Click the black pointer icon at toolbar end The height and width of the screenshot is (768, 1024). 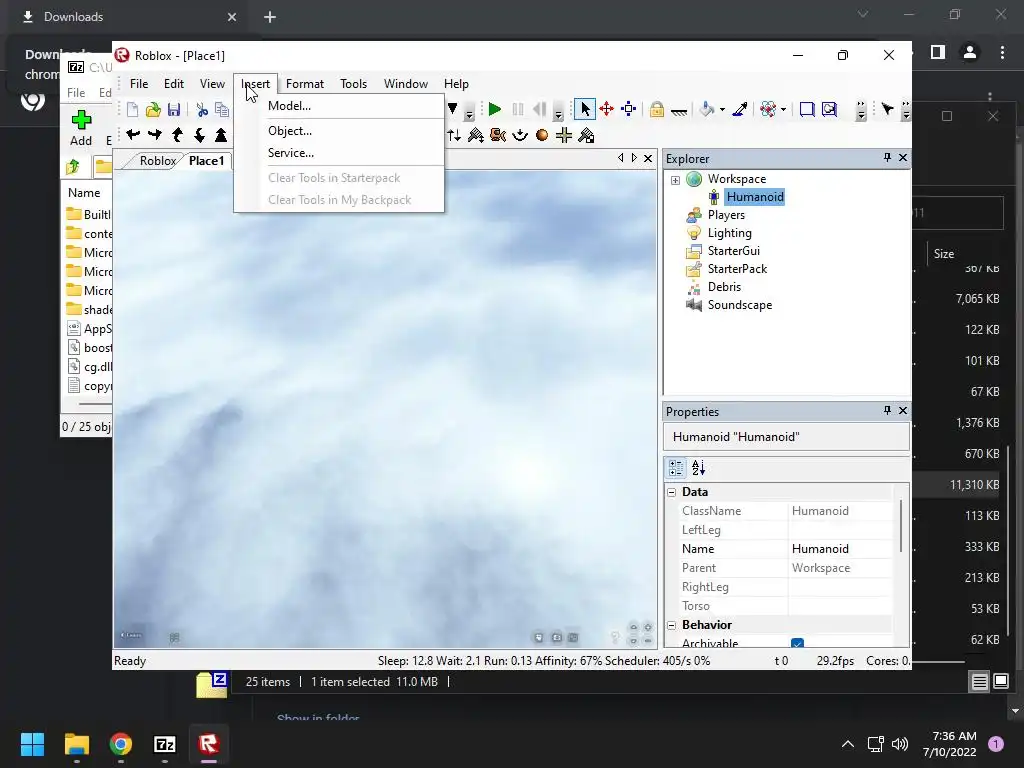pos(887,109)
